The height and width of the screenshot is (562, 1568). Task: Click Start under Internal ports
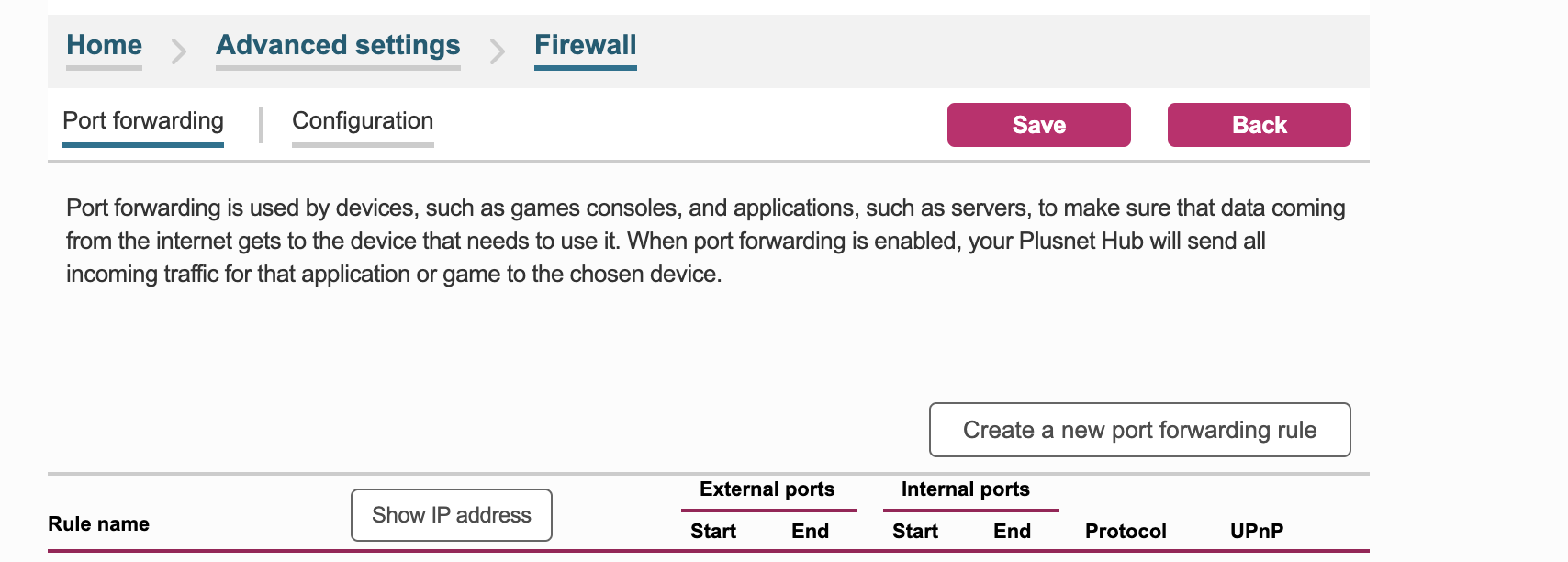(915, 530)
